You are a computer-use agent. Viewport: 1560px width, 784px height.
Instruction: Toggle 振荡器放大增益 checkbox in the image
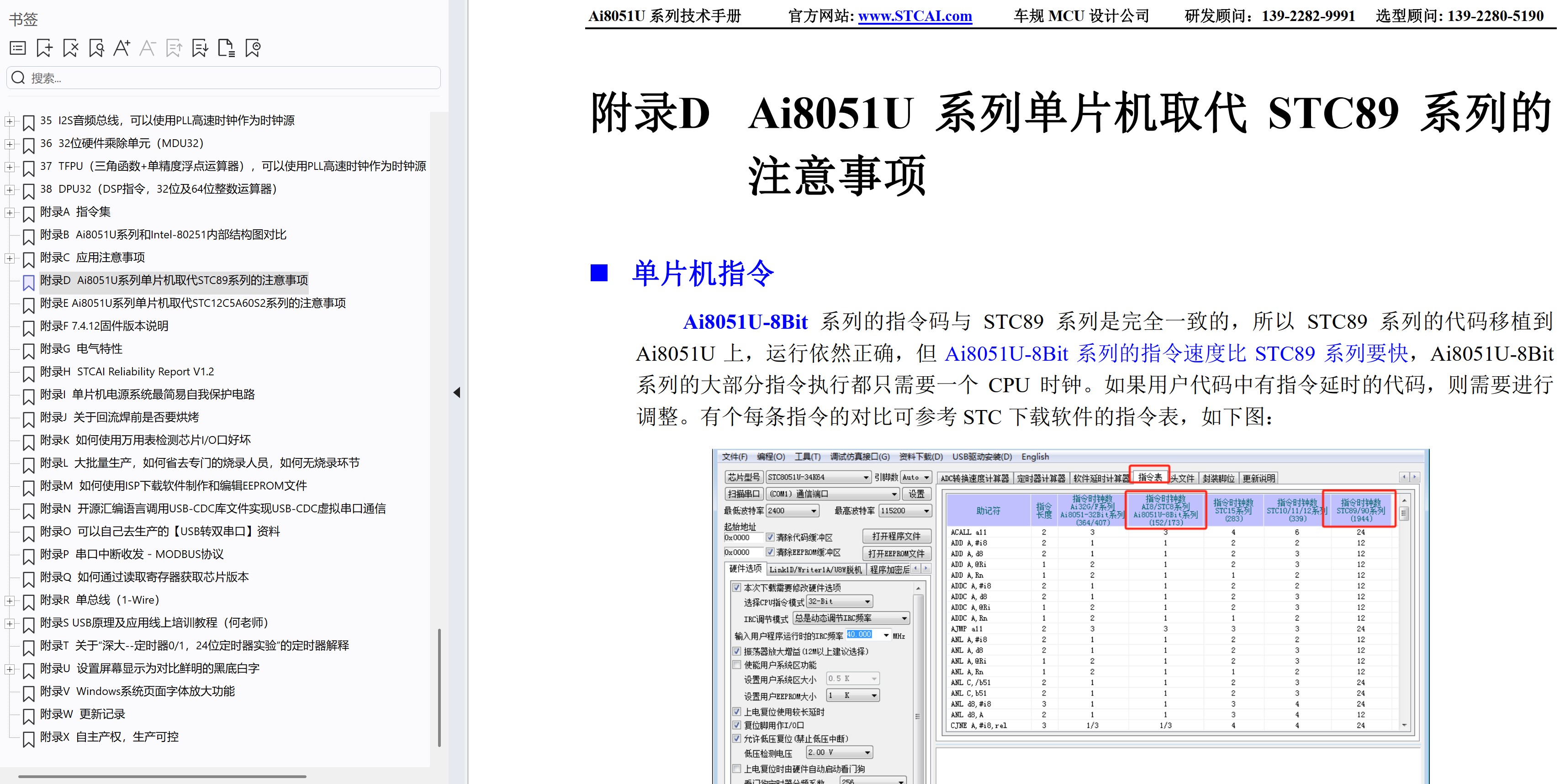point(736,652)
